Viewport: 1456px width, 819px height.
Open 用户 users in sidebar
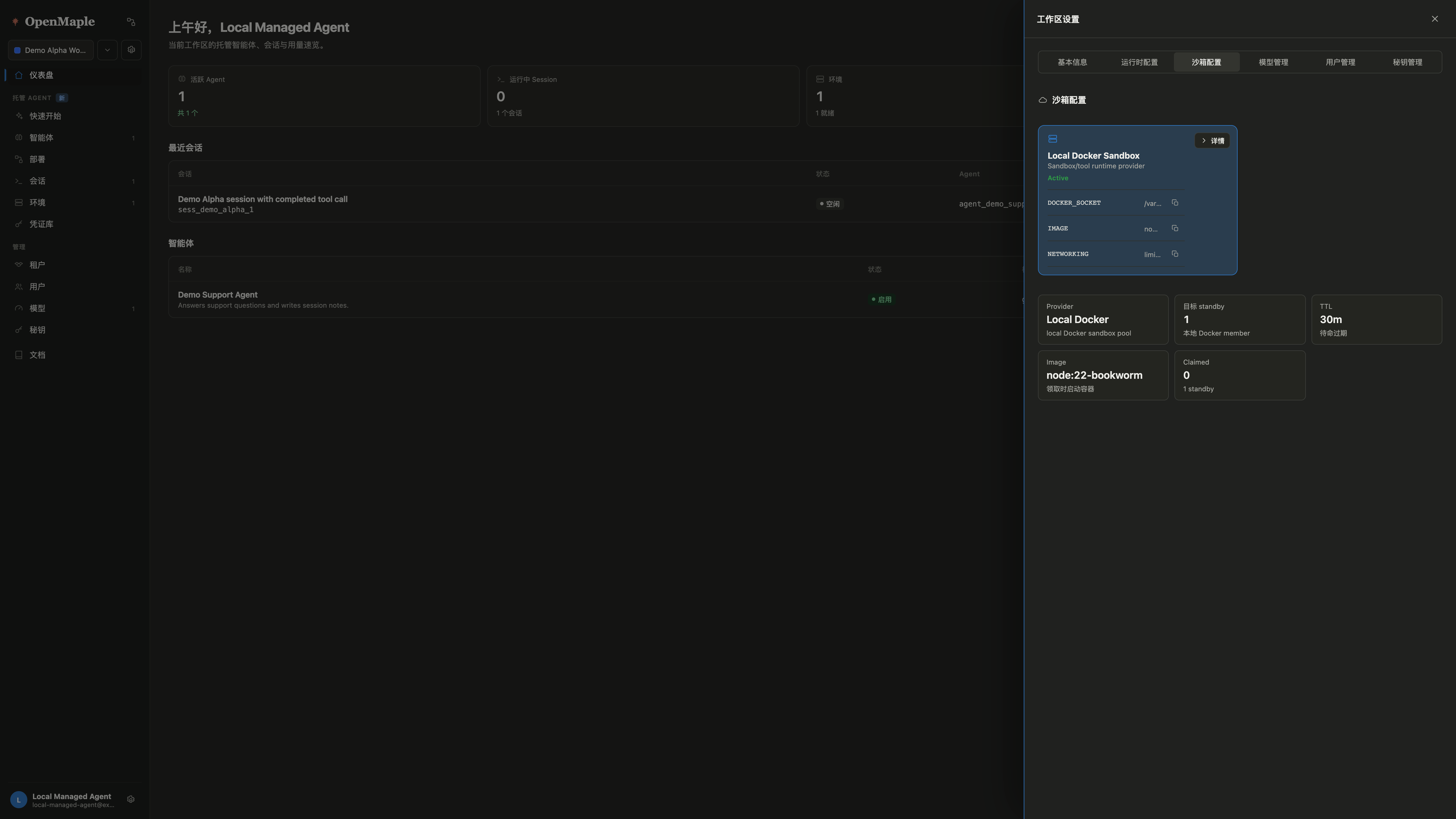pyautogui.click(x=73, y=287)
